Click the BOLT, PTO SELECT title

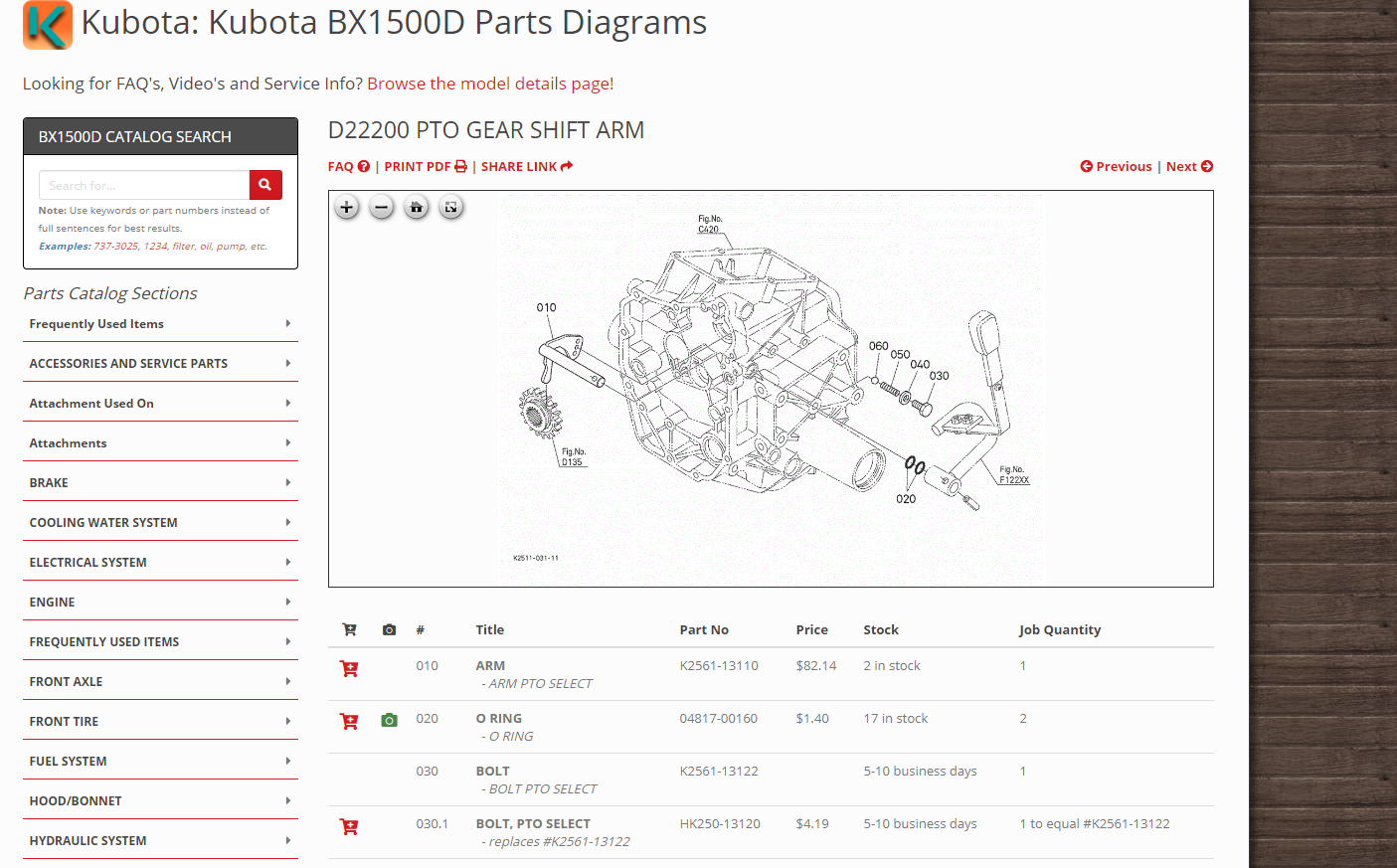pyautogui.click(x=533, y=823)
